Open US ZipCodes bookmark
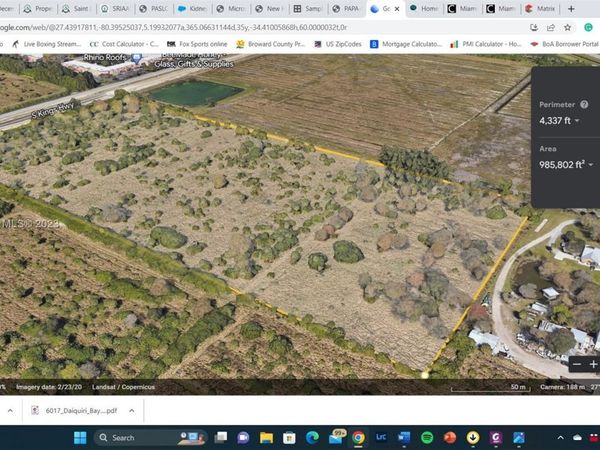 338,44
